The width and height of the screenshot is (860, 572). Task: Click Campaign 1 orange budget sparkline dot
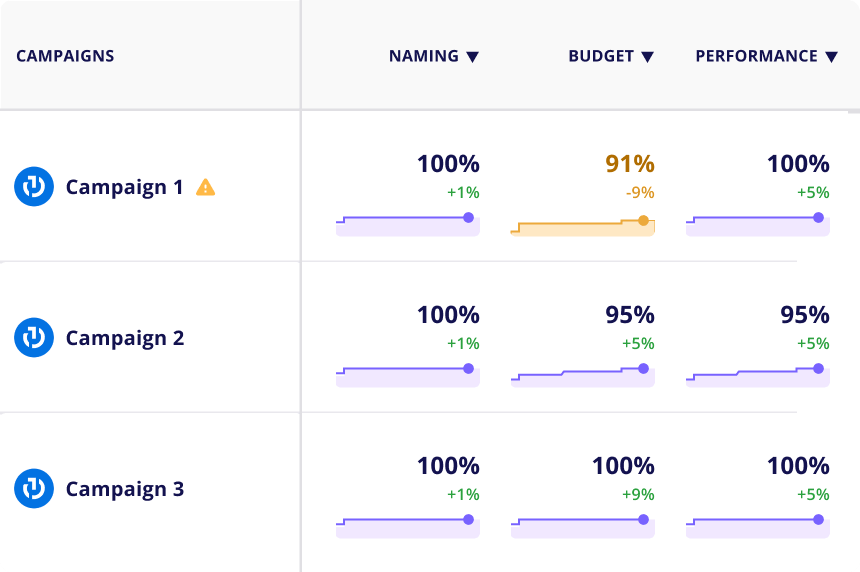tap(643, 221)
